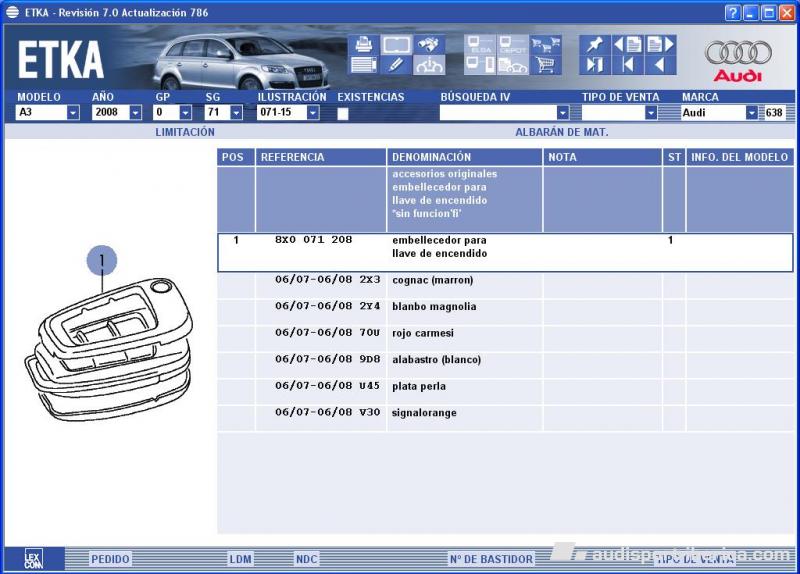Click the LDM button in status bar
This screenshot has width=800, height=574.
[240, 559]
